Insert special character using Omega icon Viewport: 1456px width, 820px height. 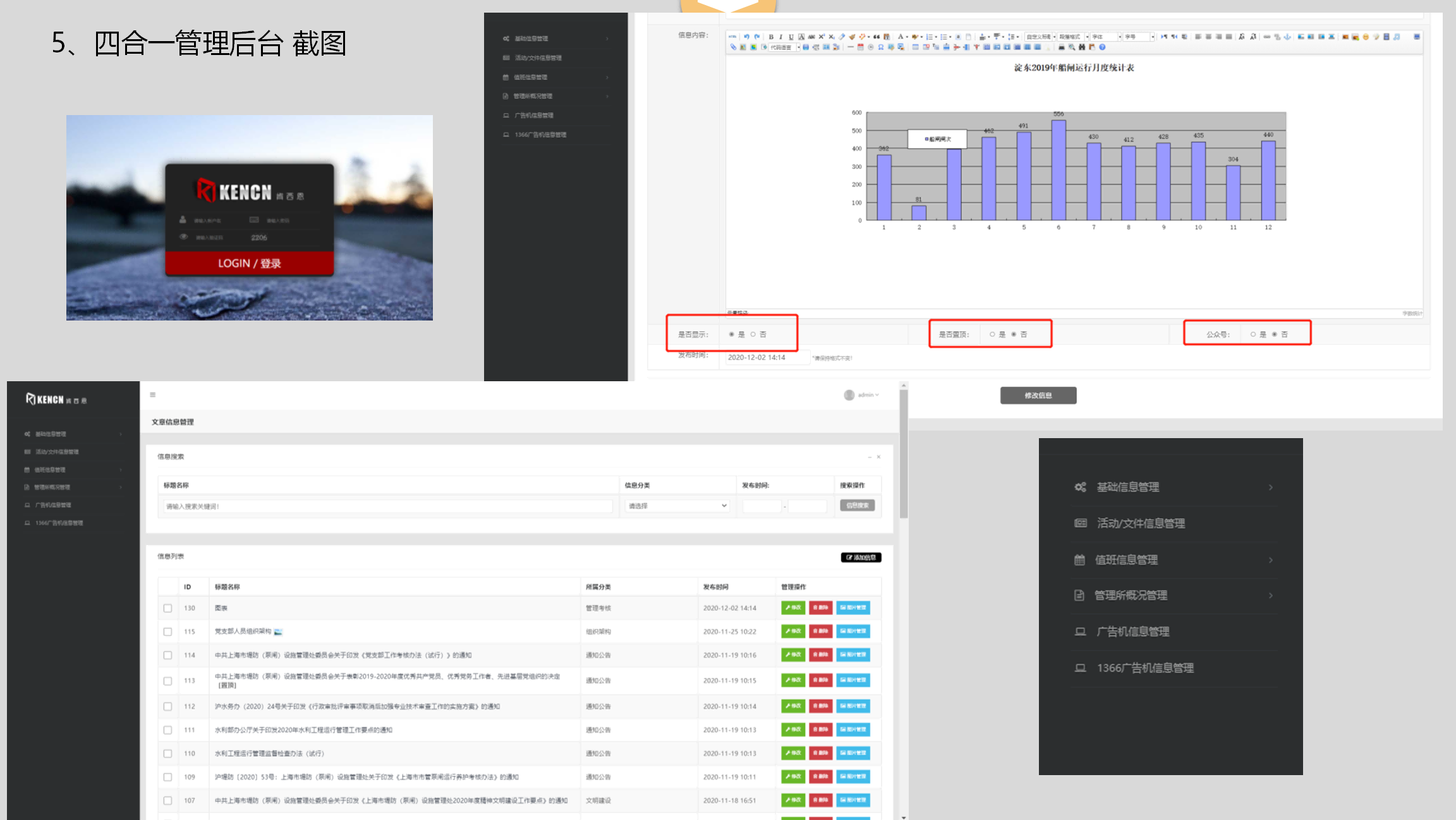pos(880,47)
